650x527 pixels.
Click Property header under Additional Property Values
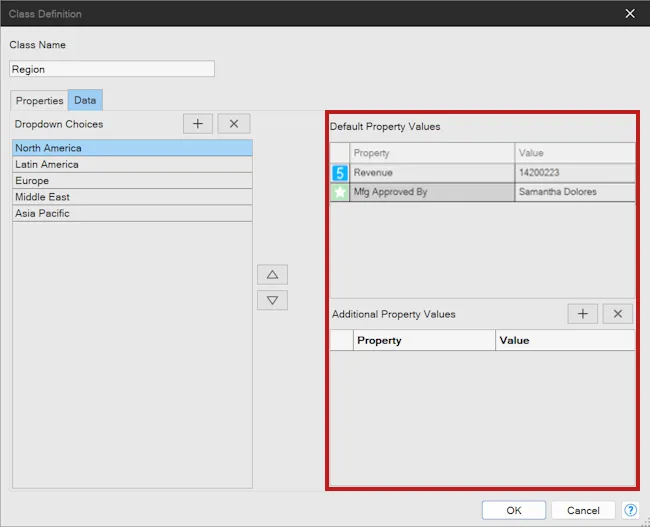coord(424,340)
